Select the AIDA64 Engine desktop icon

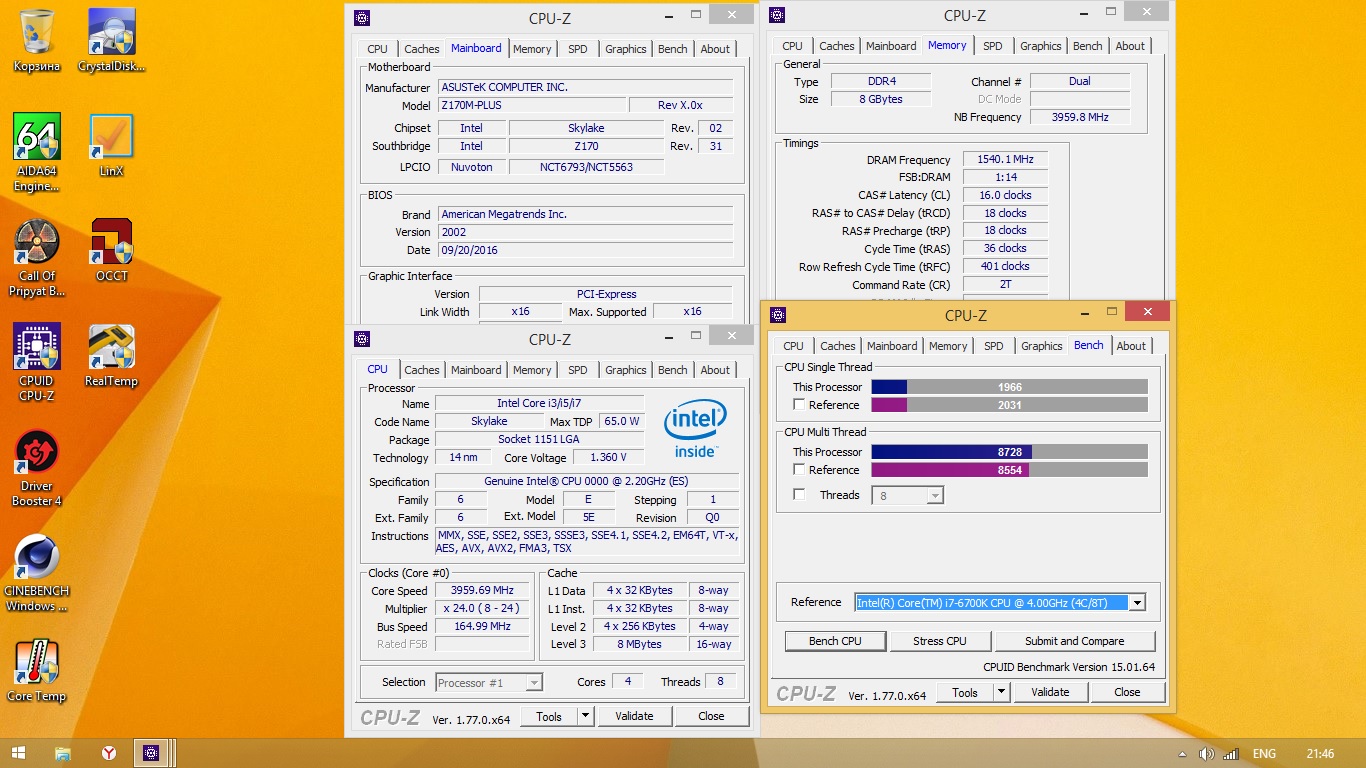[x=37, y=153]
